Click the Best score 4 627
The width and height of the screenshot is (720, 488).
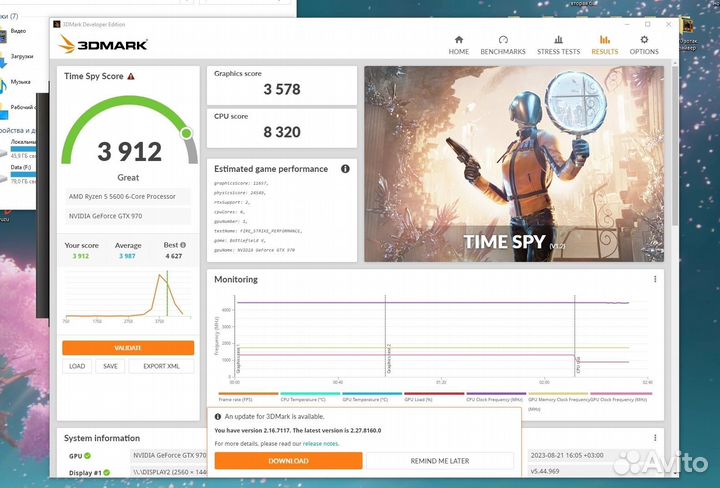tap(174, 256)
